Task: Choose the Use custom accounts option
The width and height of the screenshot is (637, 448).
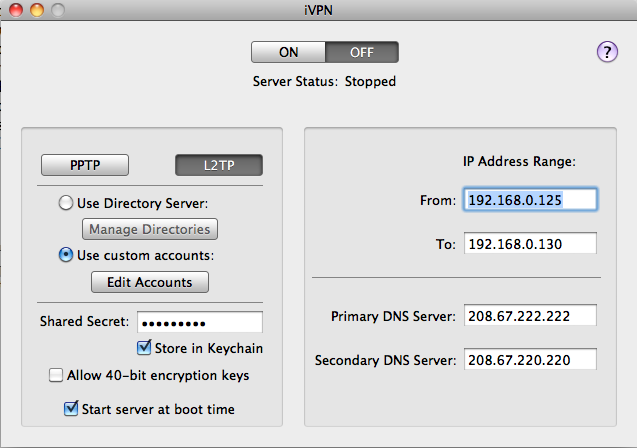Action: pyautogui.click(x=66, y=255)
